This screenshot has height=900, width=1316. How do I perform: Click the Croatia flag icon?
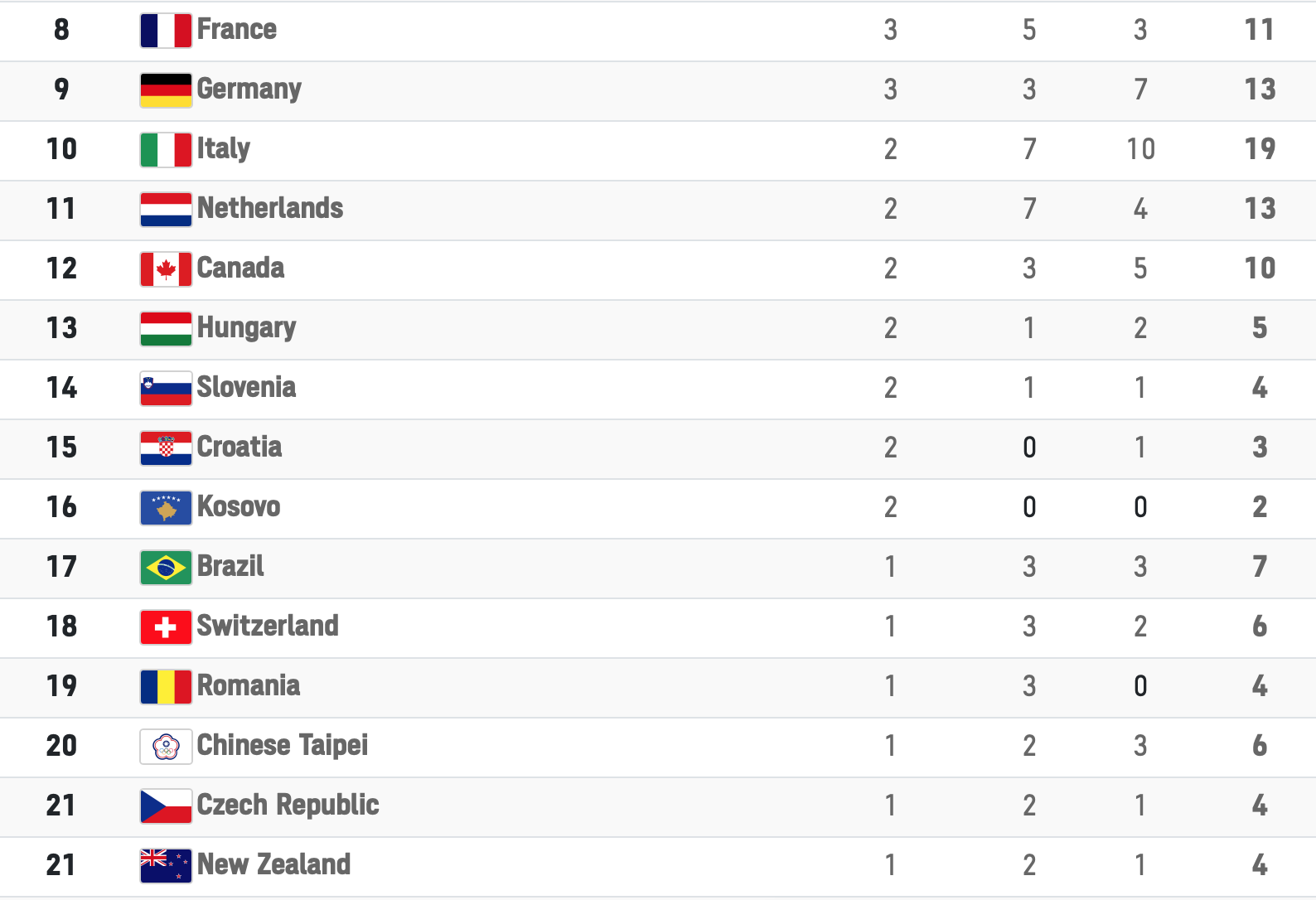pyautogui.click(x=166, y=448)
